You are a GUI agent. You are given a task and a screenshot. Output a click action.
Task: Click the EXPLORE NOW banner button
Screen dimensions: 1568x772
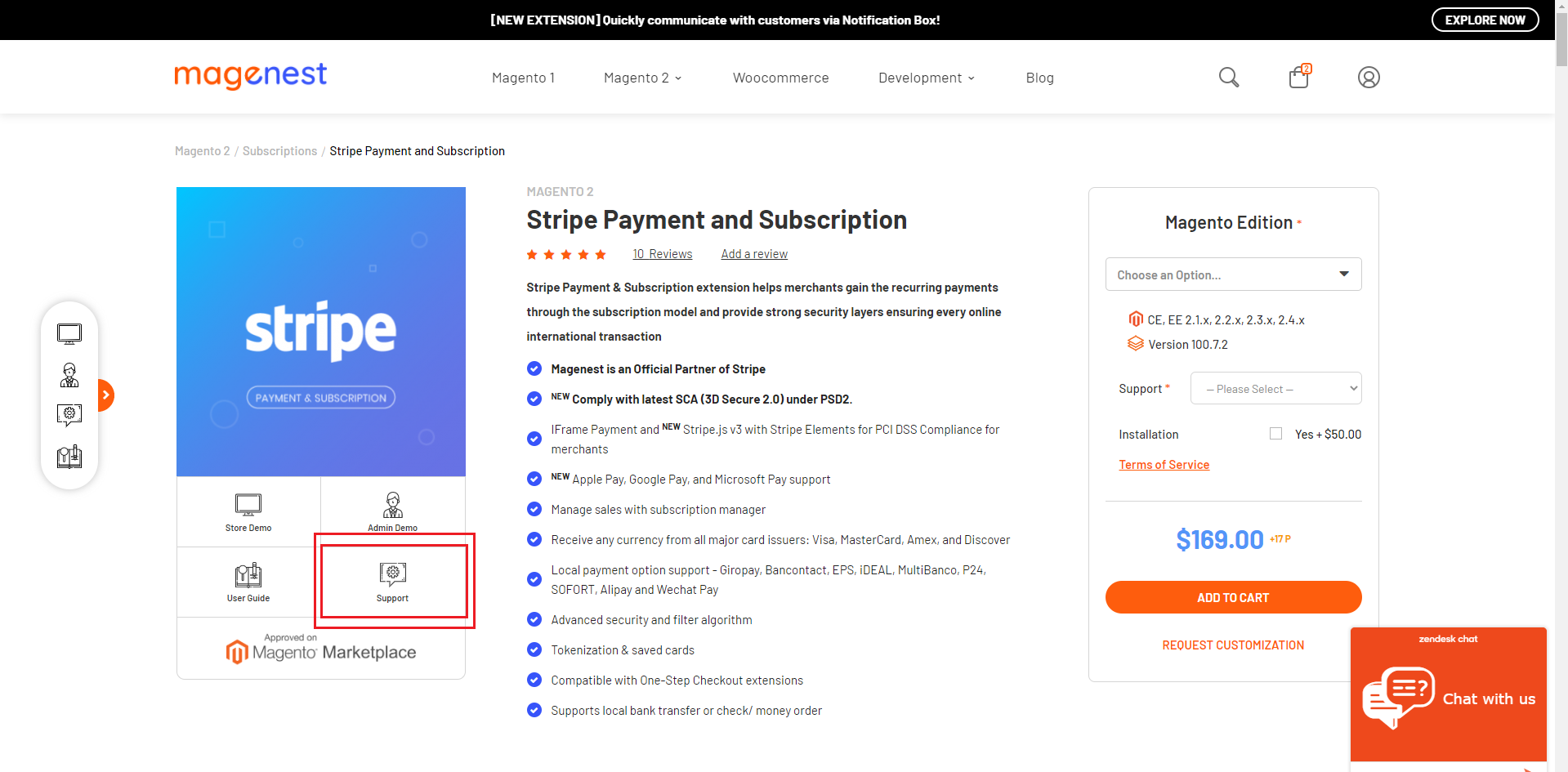coord(1485,20)
